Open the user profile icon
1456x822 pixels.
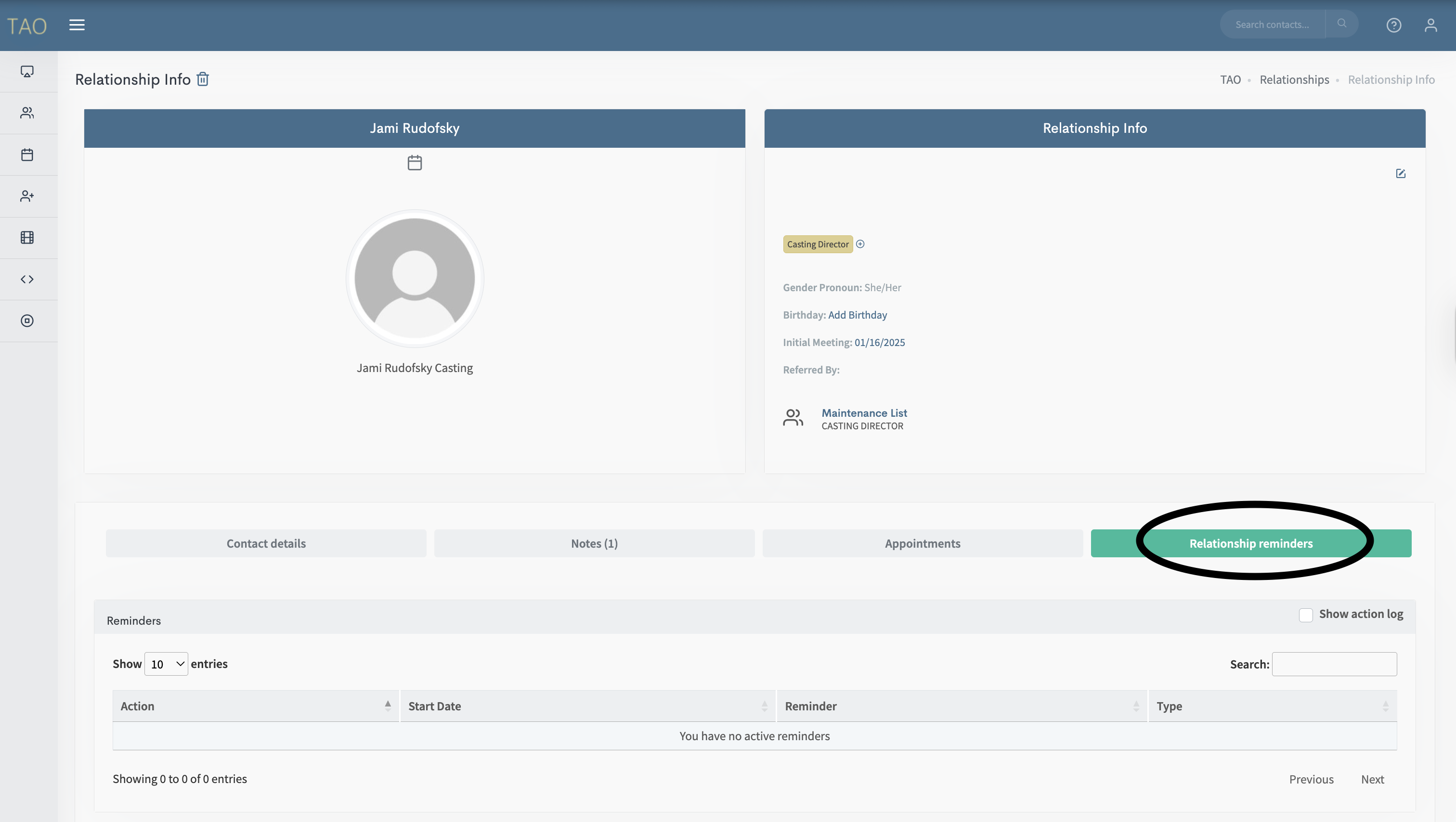pos(1430,25)
